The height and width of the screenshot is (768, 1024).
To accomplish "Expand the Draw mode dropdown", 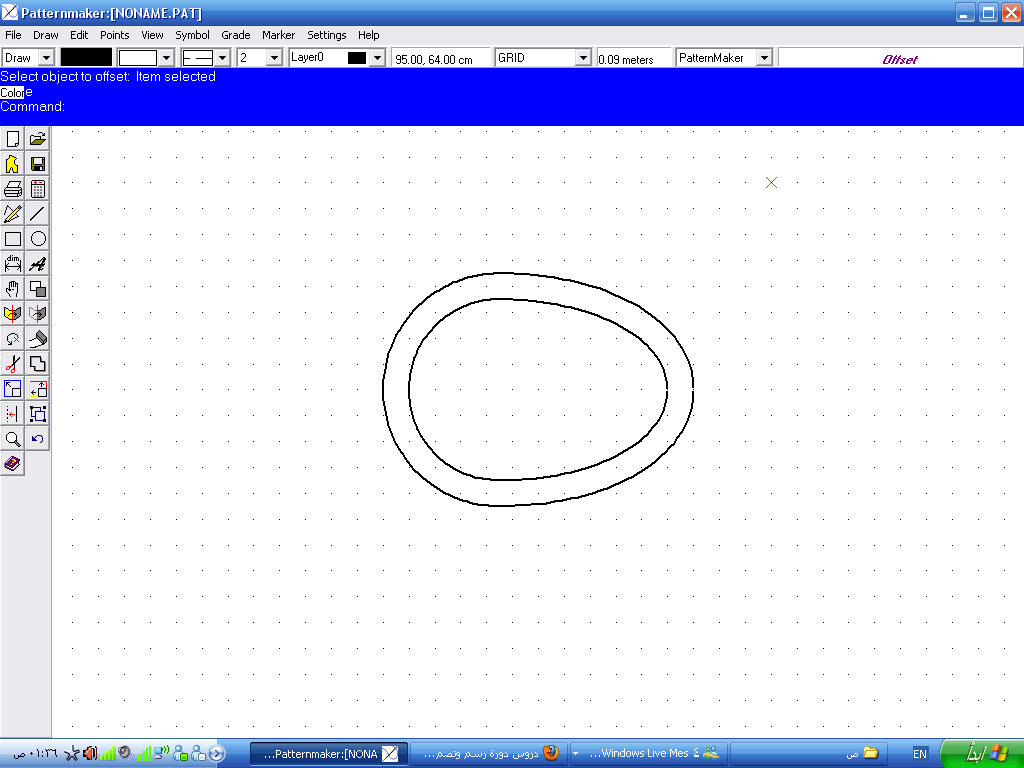I will 45,58.
